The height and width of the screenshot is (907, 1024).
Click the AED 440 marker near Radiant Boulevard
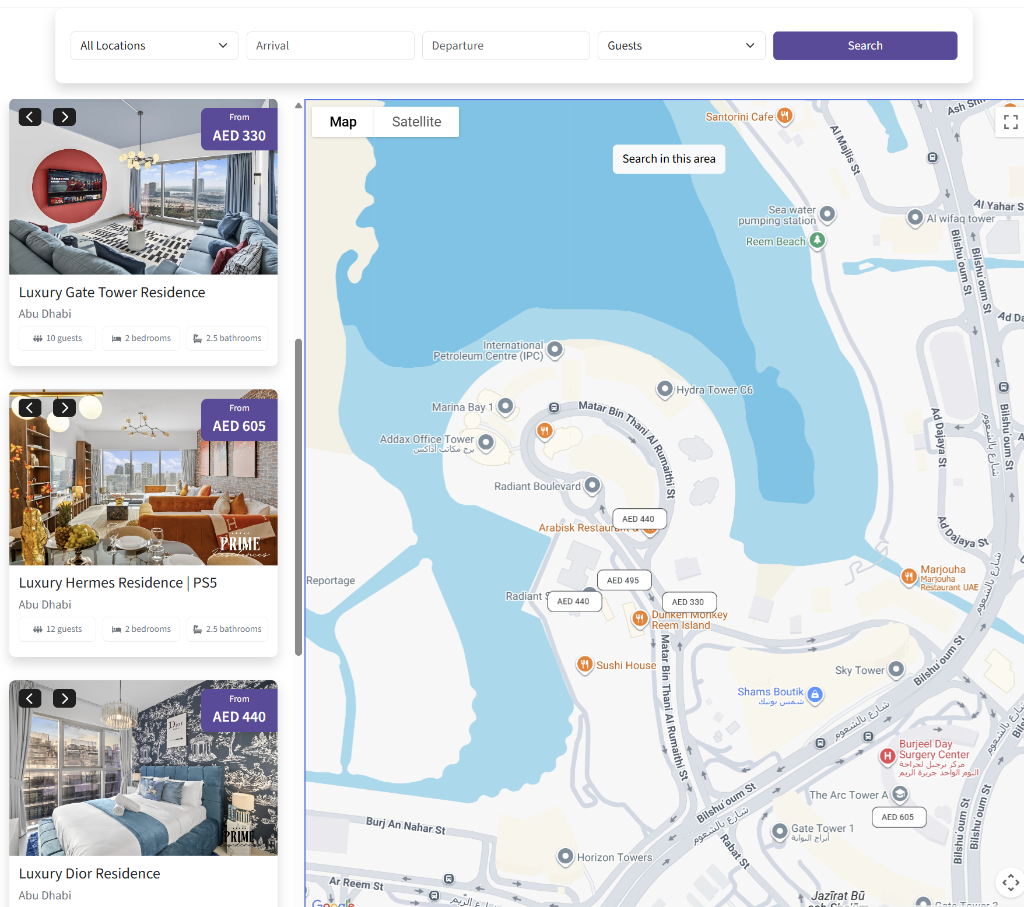coord(639,518)
